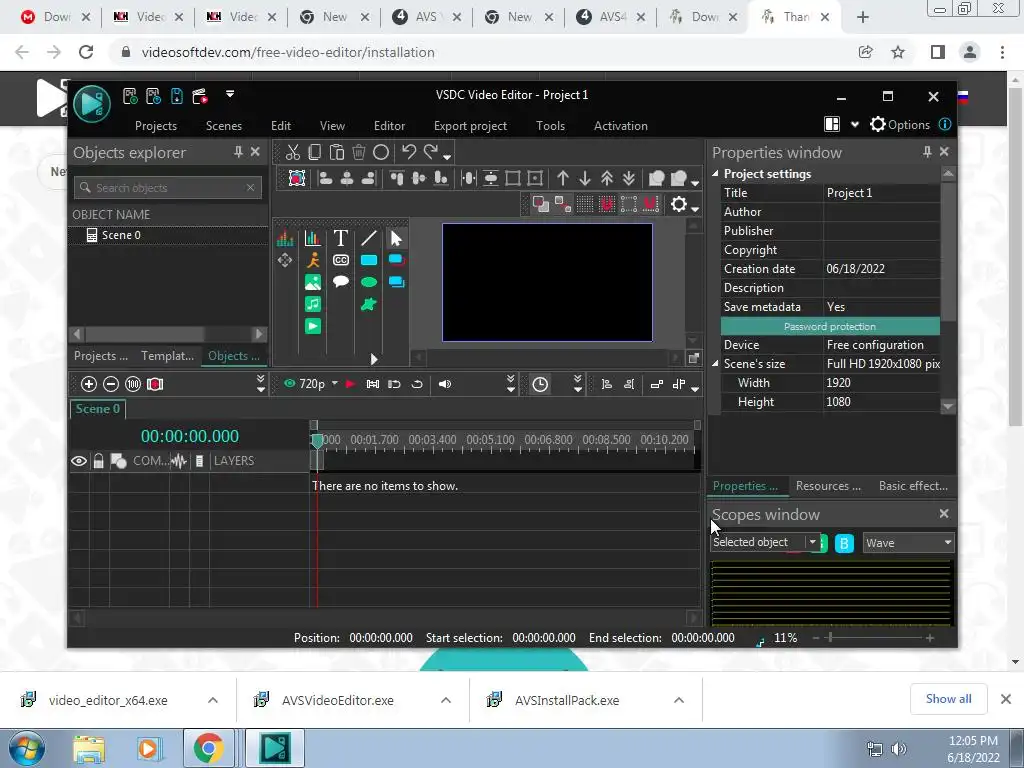Open the Scenes menu
Viewport: 1024px width, 768px height.
[224, 126]
